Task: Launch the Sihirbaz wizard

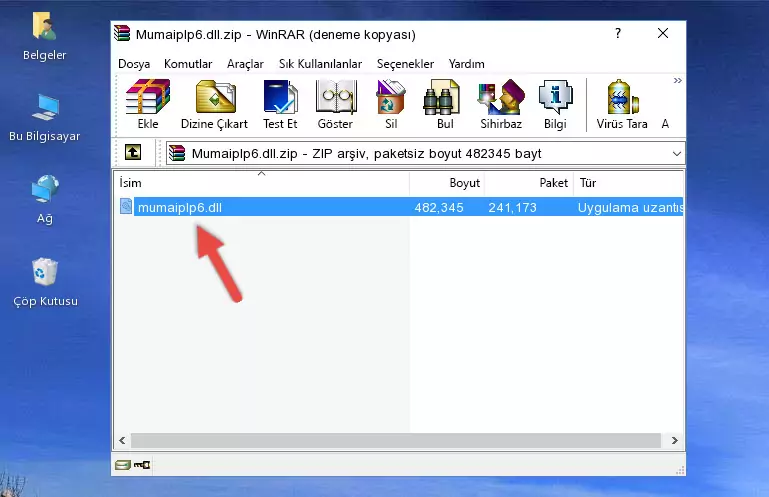Action: point(501,105)
